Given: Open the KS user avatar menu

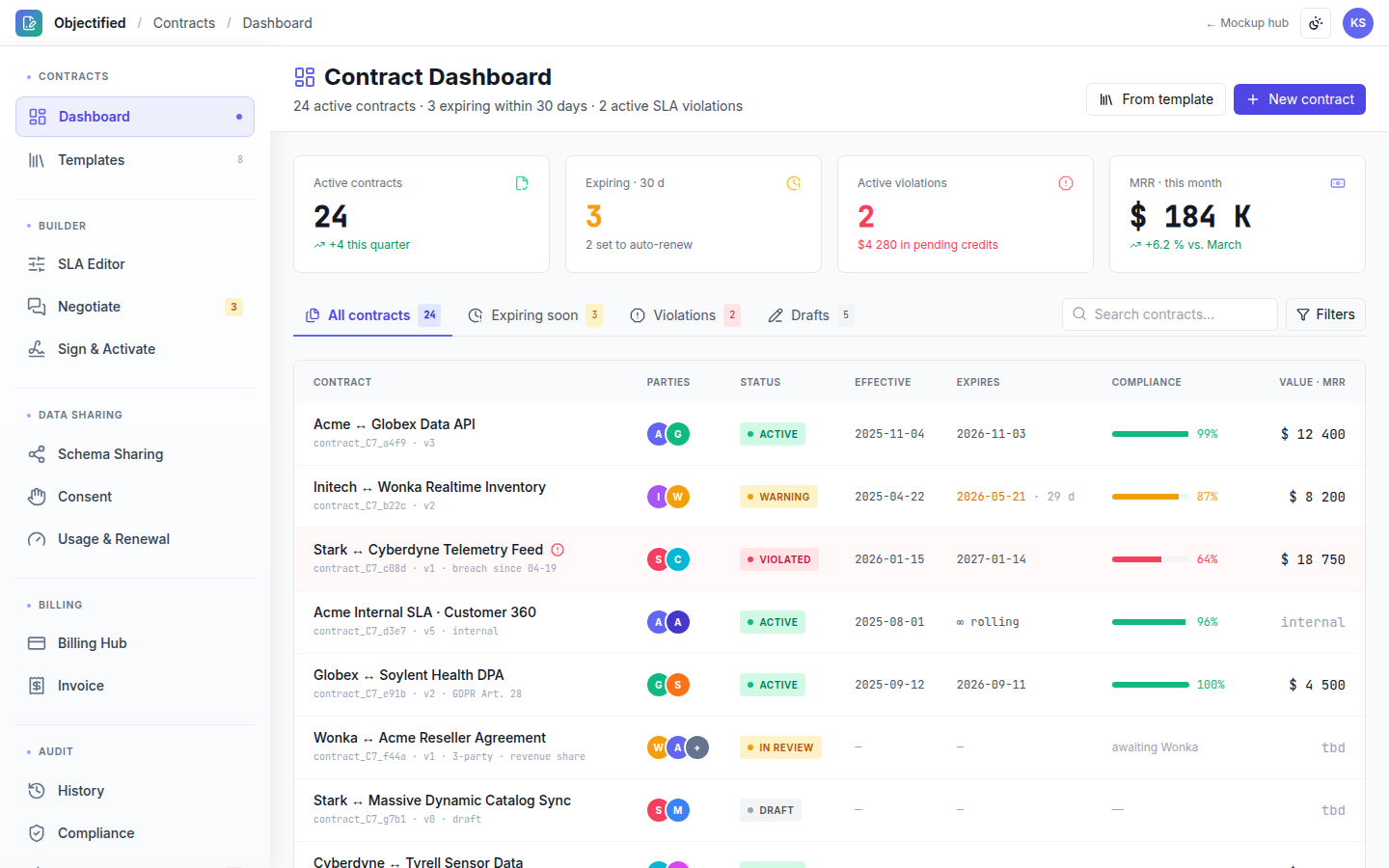Looking at the screenshot, I should (1358, 23).
